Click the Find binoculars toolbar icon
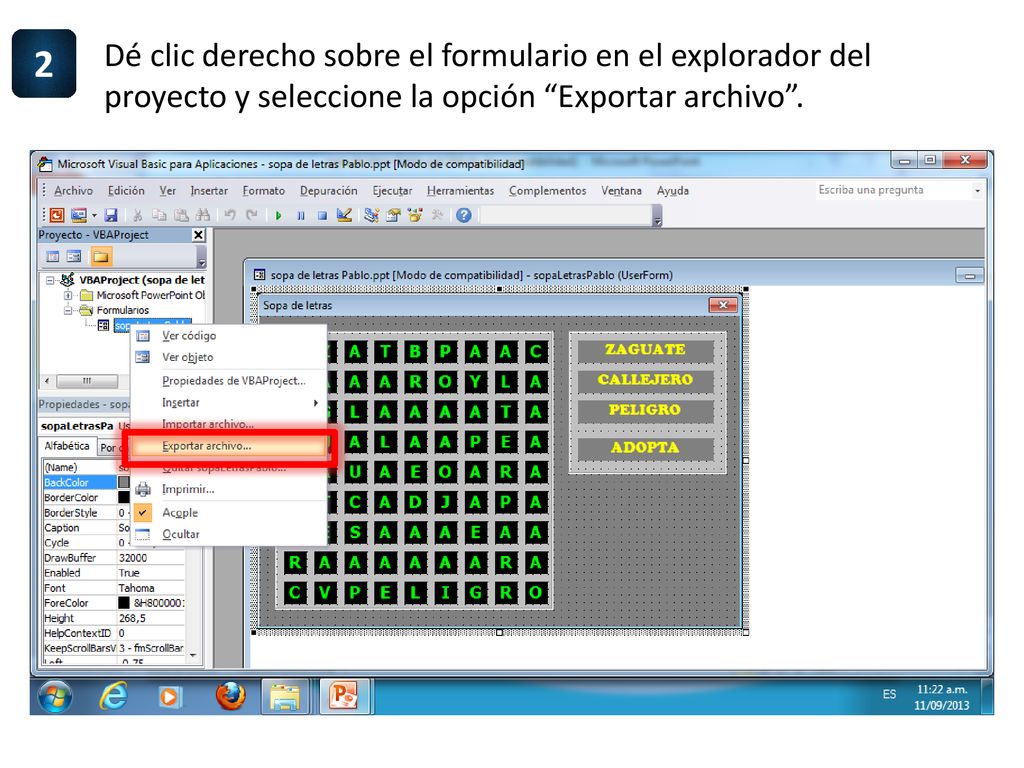The width and height of the screenshot is (1024, 768). click(x=202, y=215)
